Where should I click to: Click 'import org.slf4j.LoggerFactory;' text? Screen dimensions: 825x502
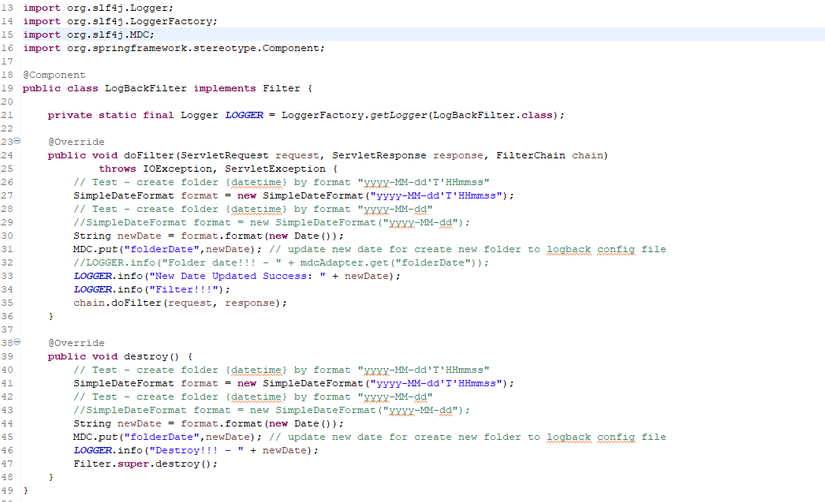pos(120,22)
